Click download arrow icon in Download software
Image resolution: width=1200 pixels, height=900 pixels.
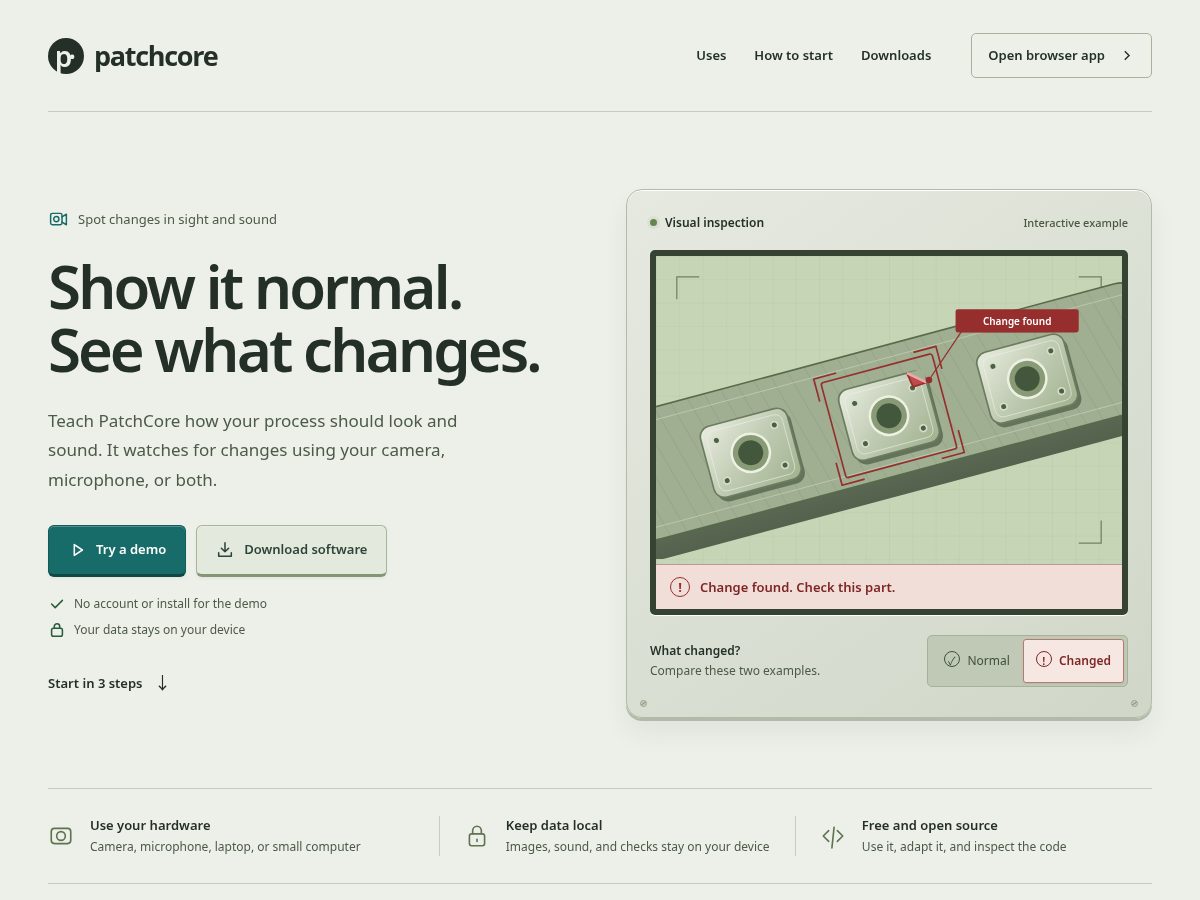coord(225,550)
